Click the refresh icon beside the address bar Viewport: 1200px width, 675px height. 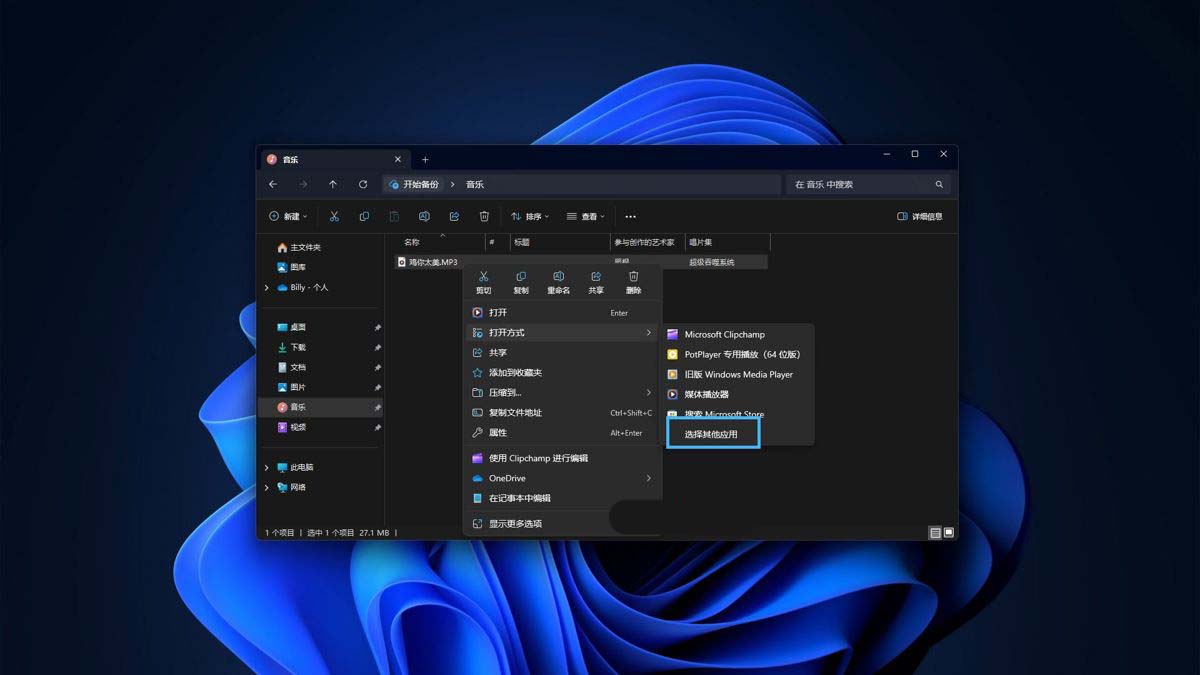click(x=363, y=185)
